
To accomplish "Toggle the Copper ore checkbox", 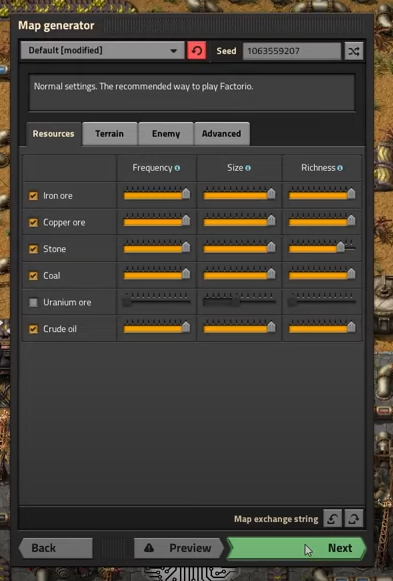I will pos(33,222).
